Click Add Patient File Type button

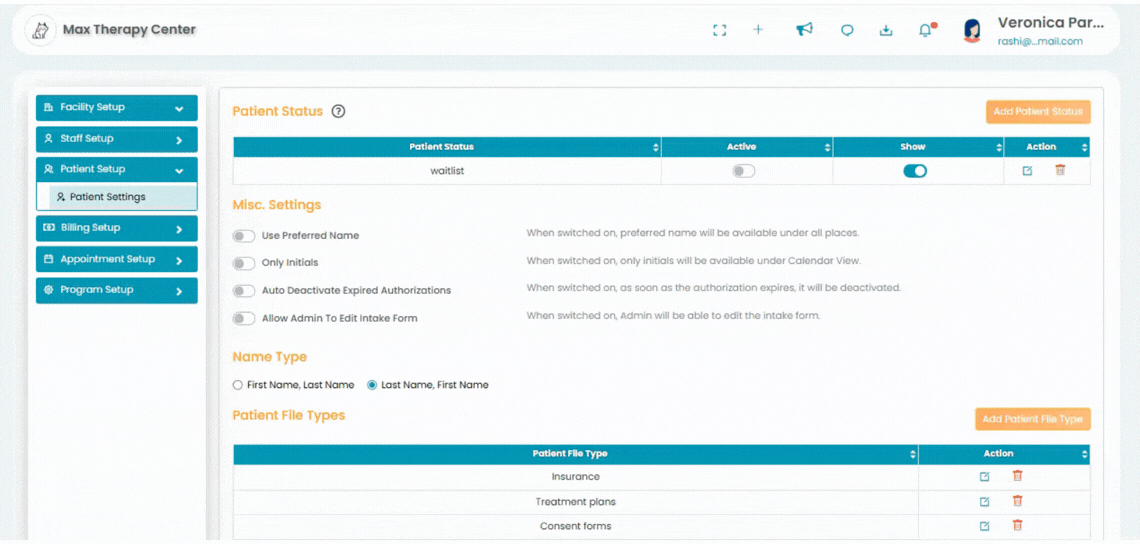coord(1033,420)
